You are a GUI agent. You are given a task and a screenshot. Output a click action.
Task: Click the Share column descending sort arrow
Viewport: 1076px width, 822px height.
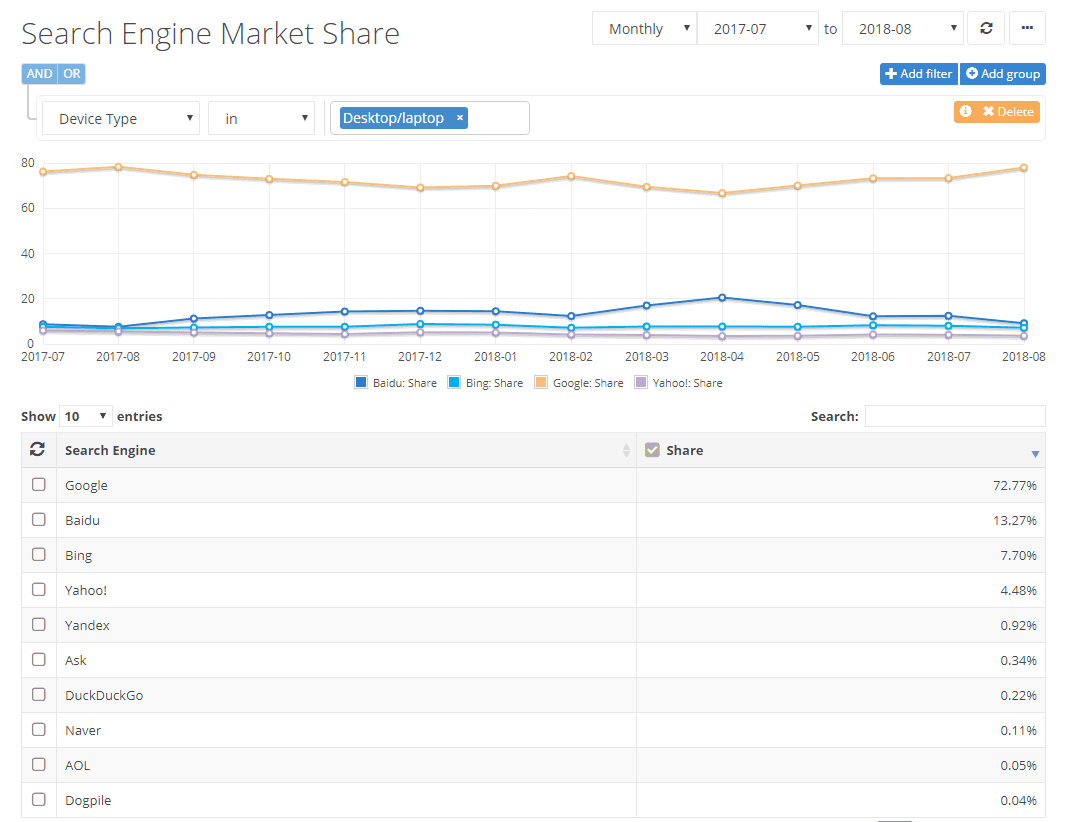pyautogui.click(x=1035, y=454)
